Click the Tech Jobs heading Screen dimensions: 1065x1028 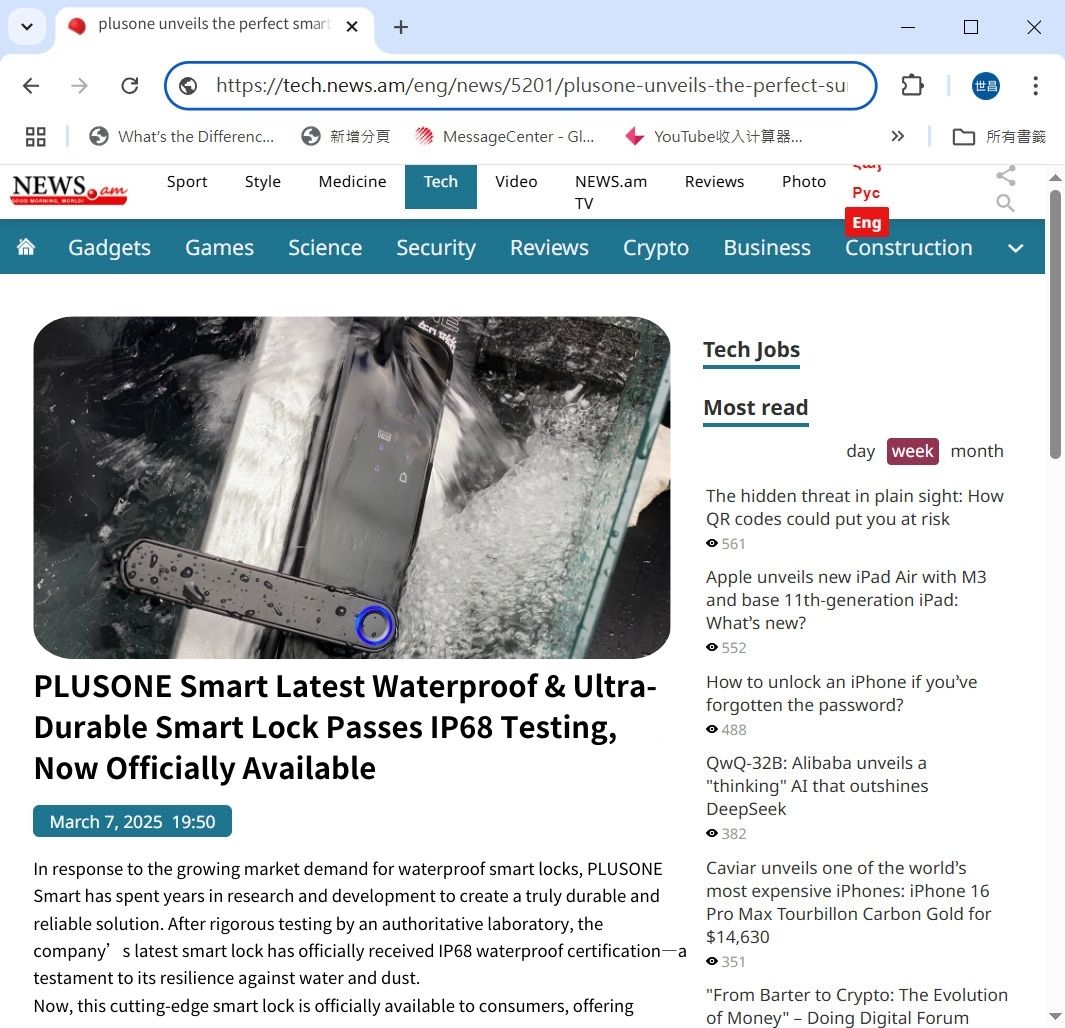click(751, 350)
